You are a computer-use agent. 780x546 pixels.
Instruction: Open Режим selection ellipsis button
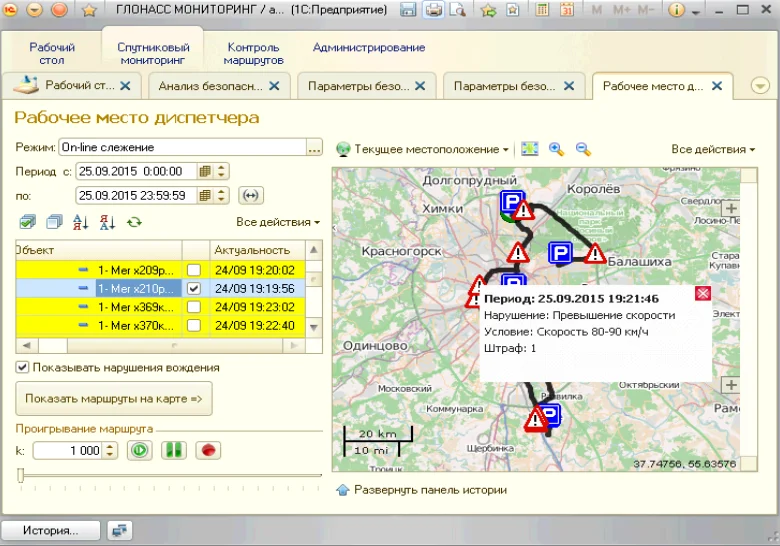point(314,147)
